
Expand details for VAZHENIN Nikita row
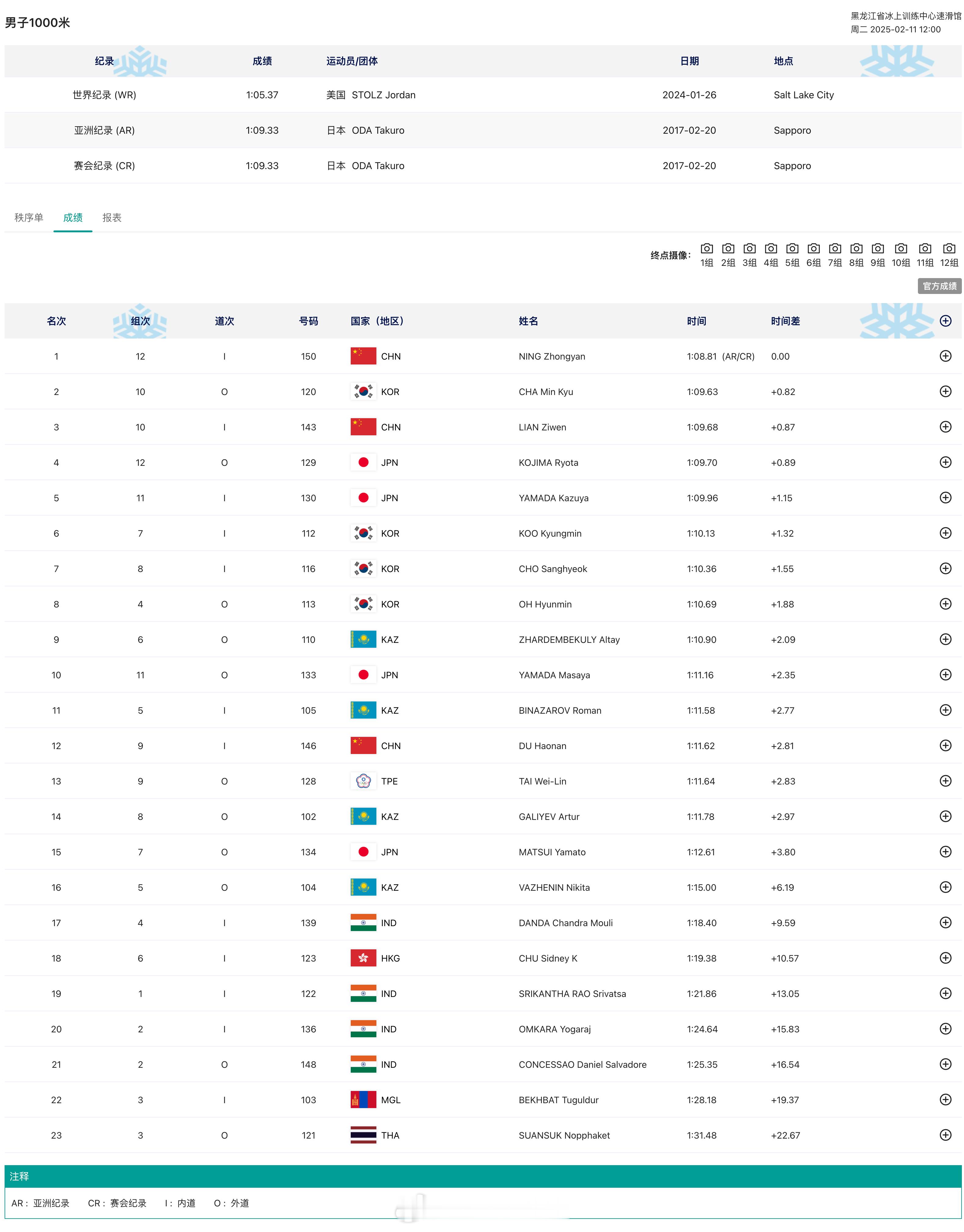click(x=946, y=887)
